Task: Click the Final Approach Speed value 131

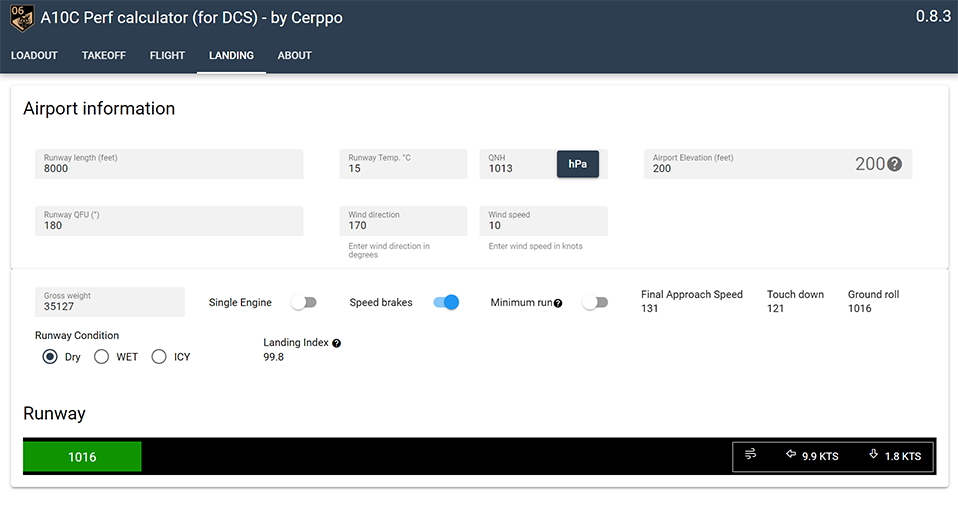Action: (649, 309)
